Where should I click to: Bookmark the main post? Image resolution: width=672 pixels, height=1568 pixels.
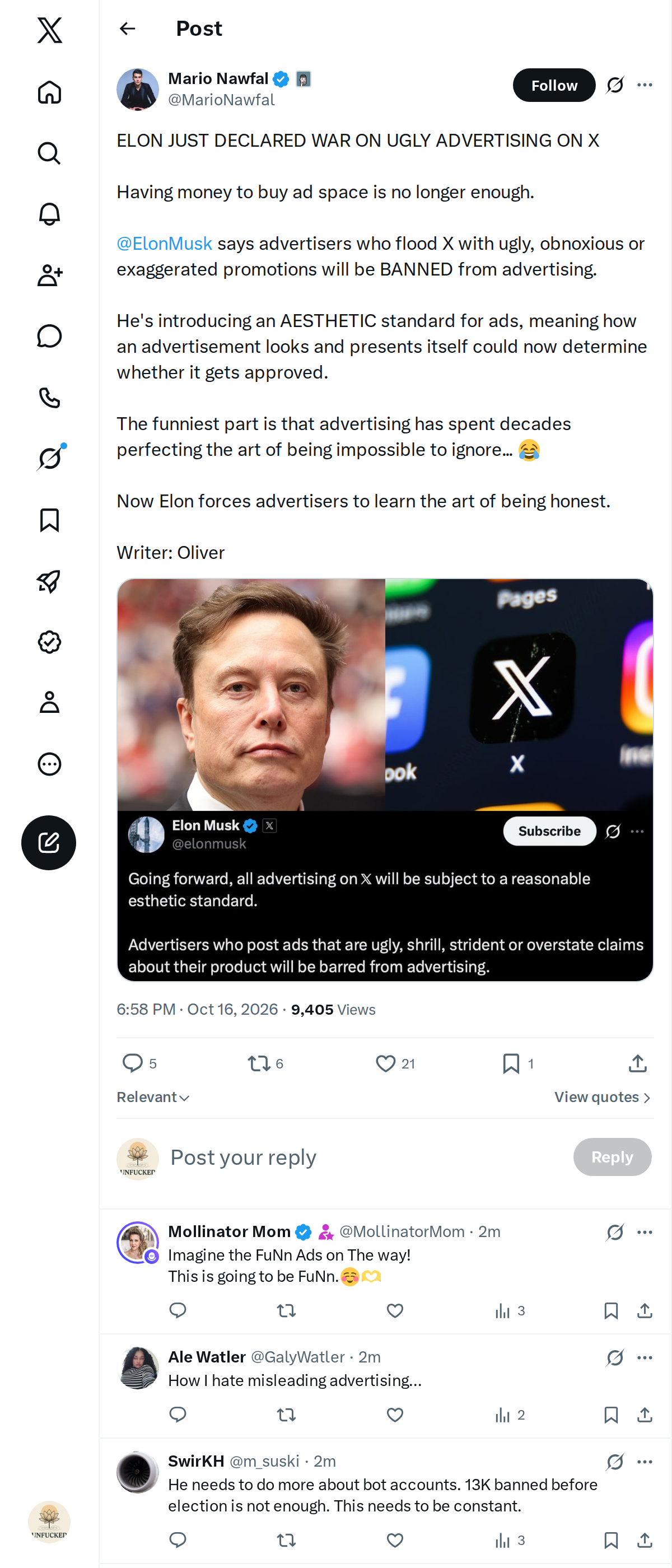pyautogui.click(x=511, y=1063)
